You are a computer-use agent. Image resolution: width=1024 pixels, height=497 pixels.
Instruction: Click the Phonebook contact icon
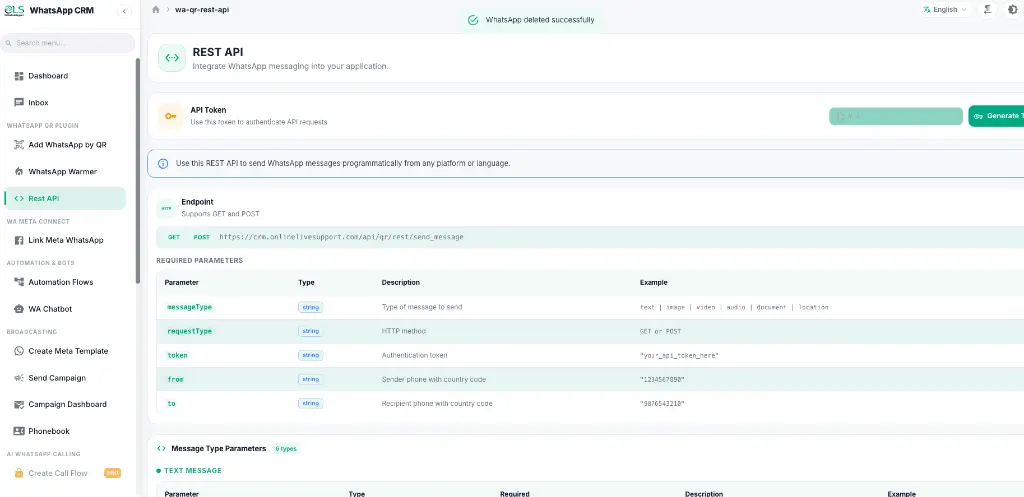19,432
